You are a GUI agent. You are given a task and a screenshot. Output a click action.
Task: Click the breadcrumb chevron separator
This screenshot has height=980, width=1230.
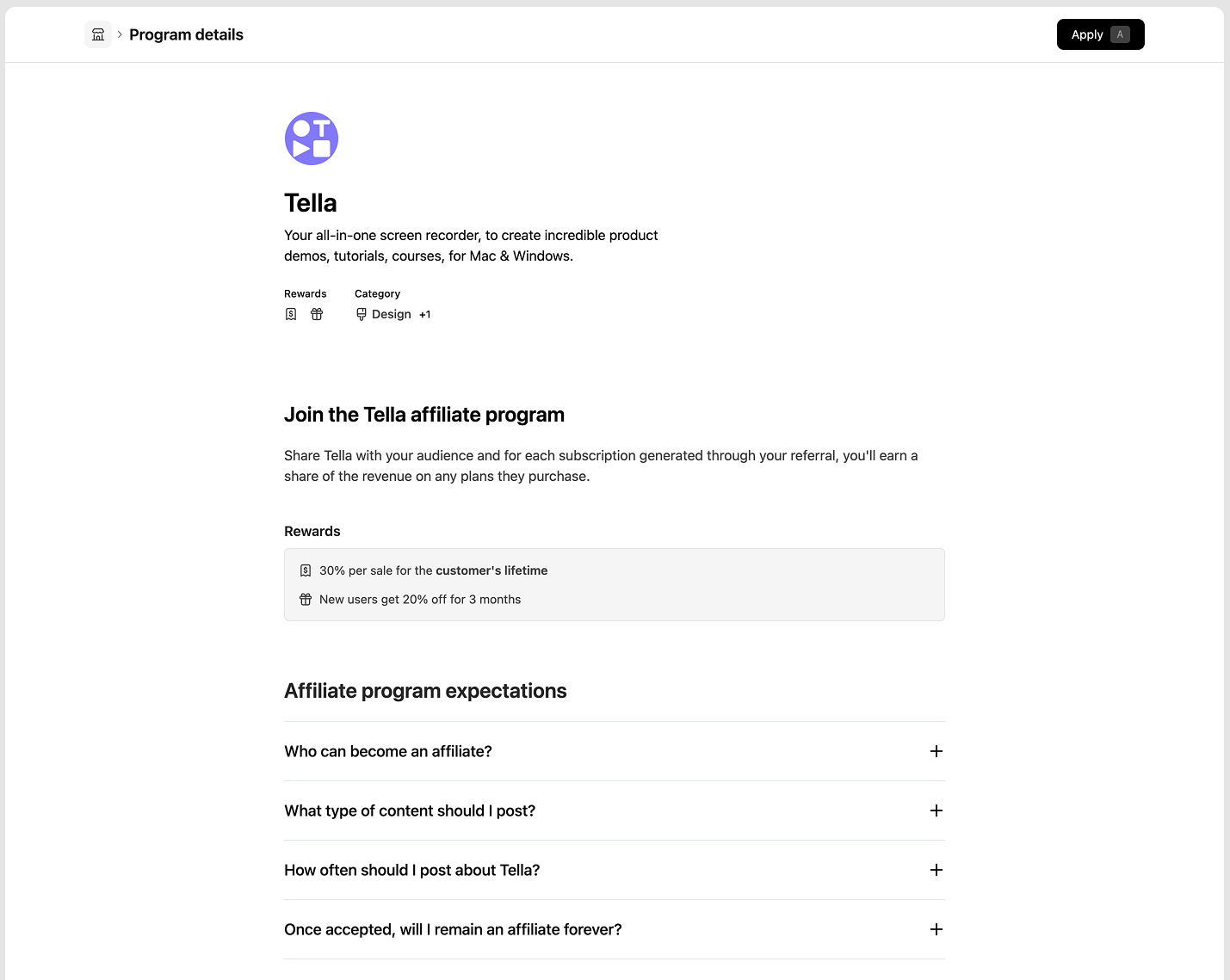pos(120,34)
